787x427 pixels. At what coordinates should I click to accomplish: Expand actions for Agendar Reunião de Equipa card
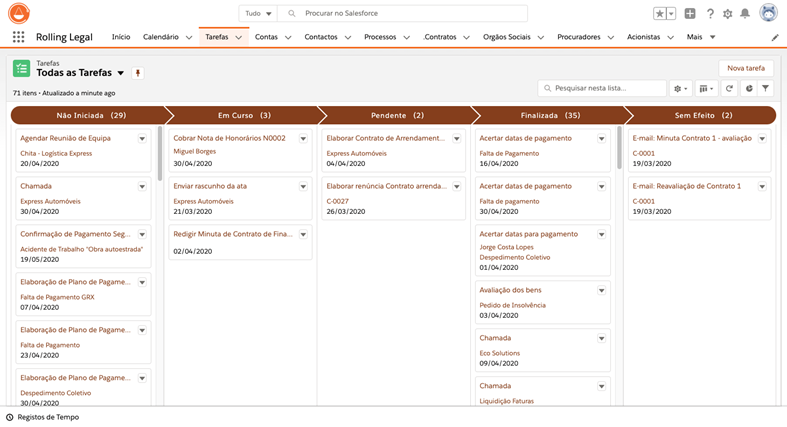point(142,139)
